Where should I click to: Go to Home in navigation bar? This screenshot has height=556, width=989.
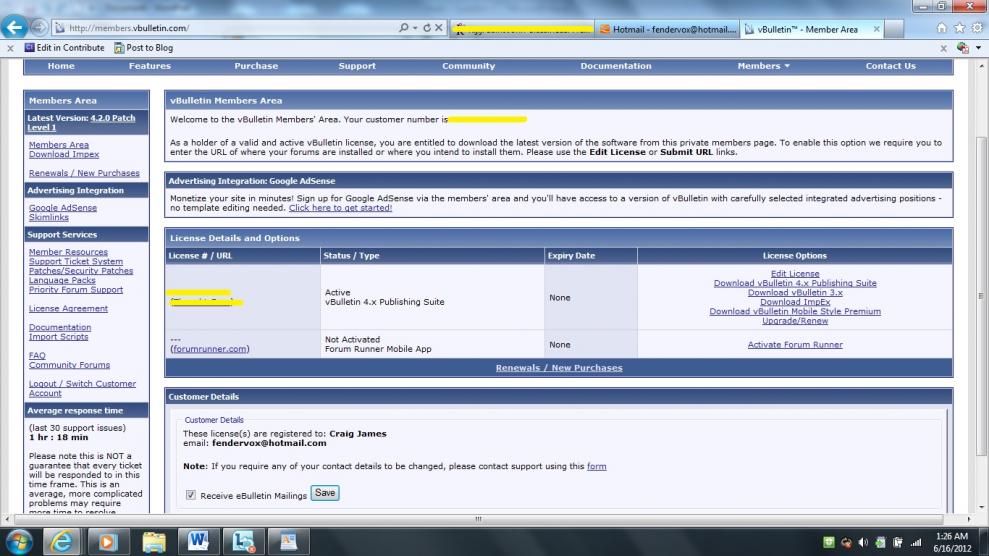(x=61, y=66)
